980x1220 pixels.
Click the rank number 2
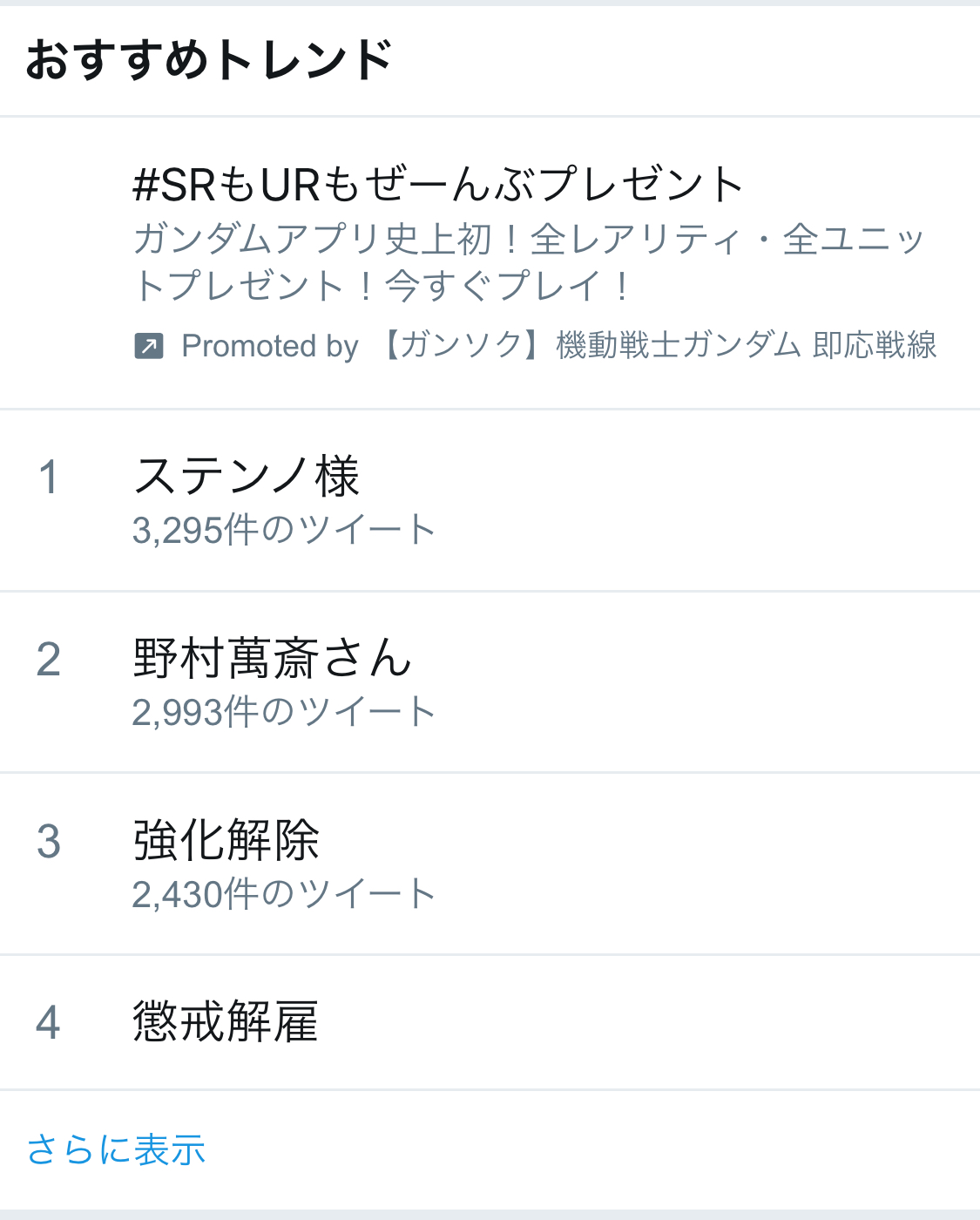49,660
